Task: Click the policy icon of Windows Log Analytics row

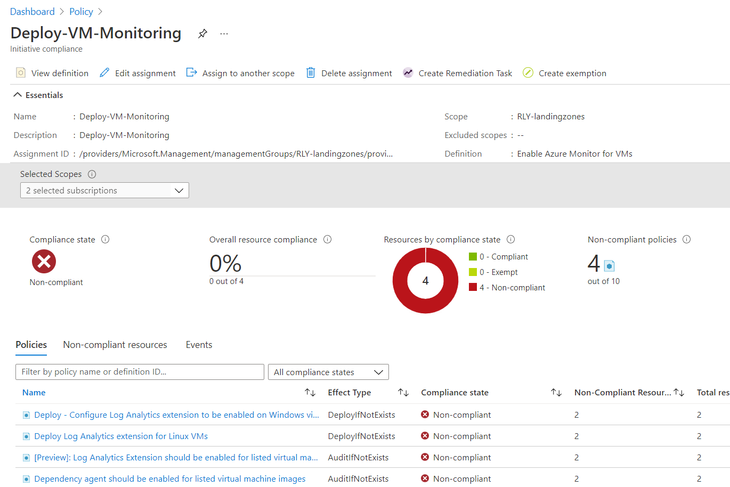Action: pyautogui.click(x=26, y=415)
